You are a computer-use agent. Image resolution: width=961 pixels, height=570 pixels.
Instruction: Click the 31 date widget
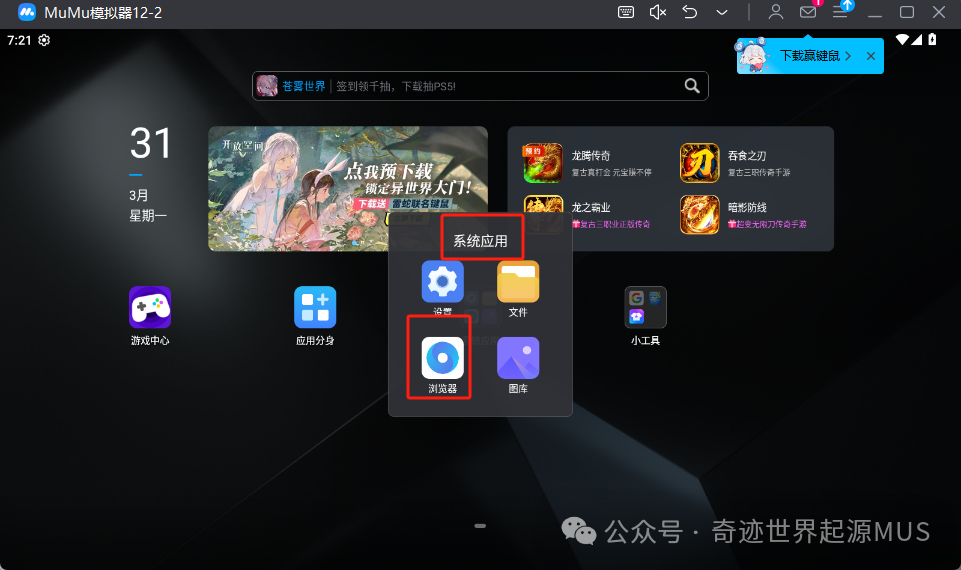150,143
